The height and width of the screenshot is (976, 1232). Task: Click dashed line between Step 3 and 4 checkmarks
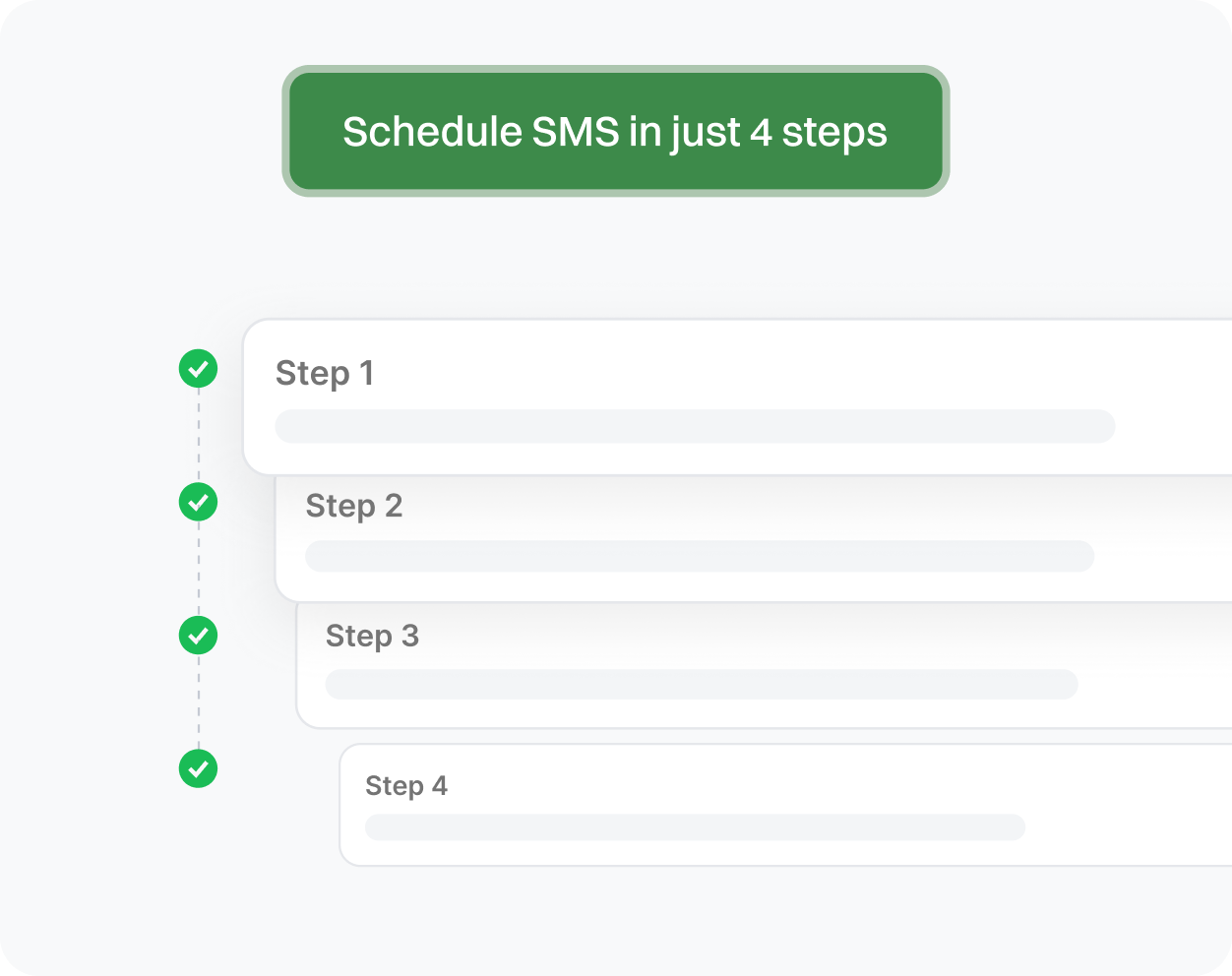[x=199, y=701]
